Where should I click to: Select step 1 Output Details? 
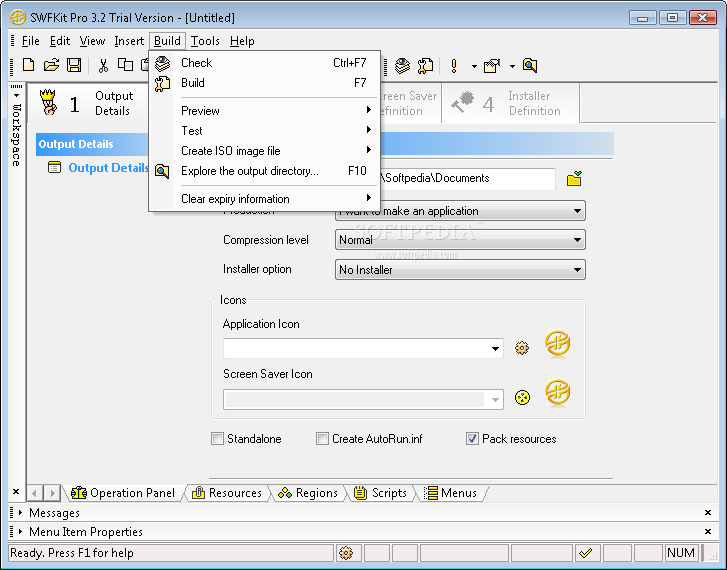tap(88, 103)
